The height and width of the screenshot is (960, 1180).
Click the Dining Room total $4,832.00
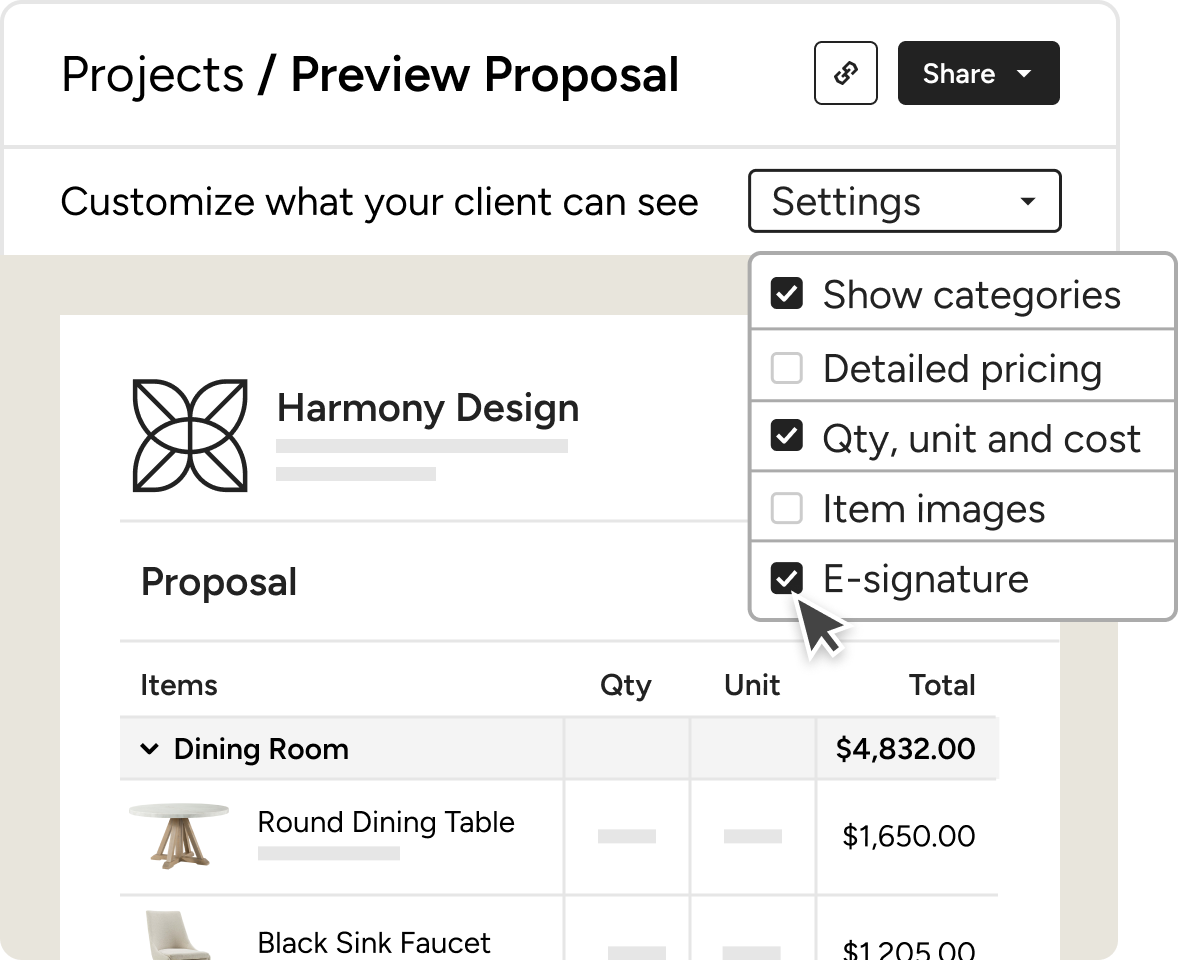click(x=905, y=749)
